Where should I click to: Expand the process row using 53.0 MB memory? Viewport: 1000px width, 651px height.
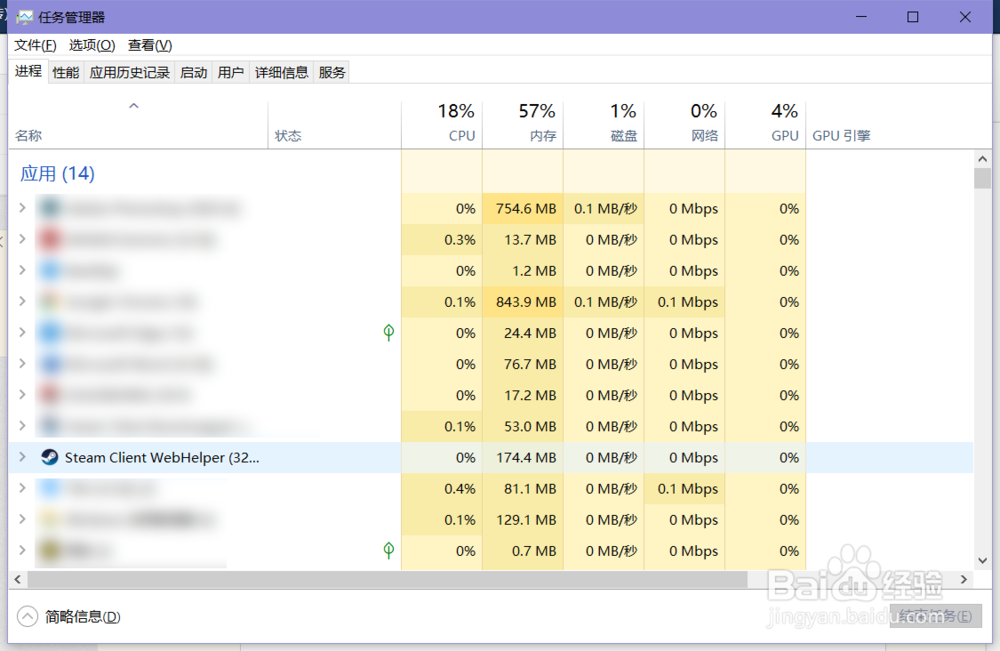[x=22, y=426]
